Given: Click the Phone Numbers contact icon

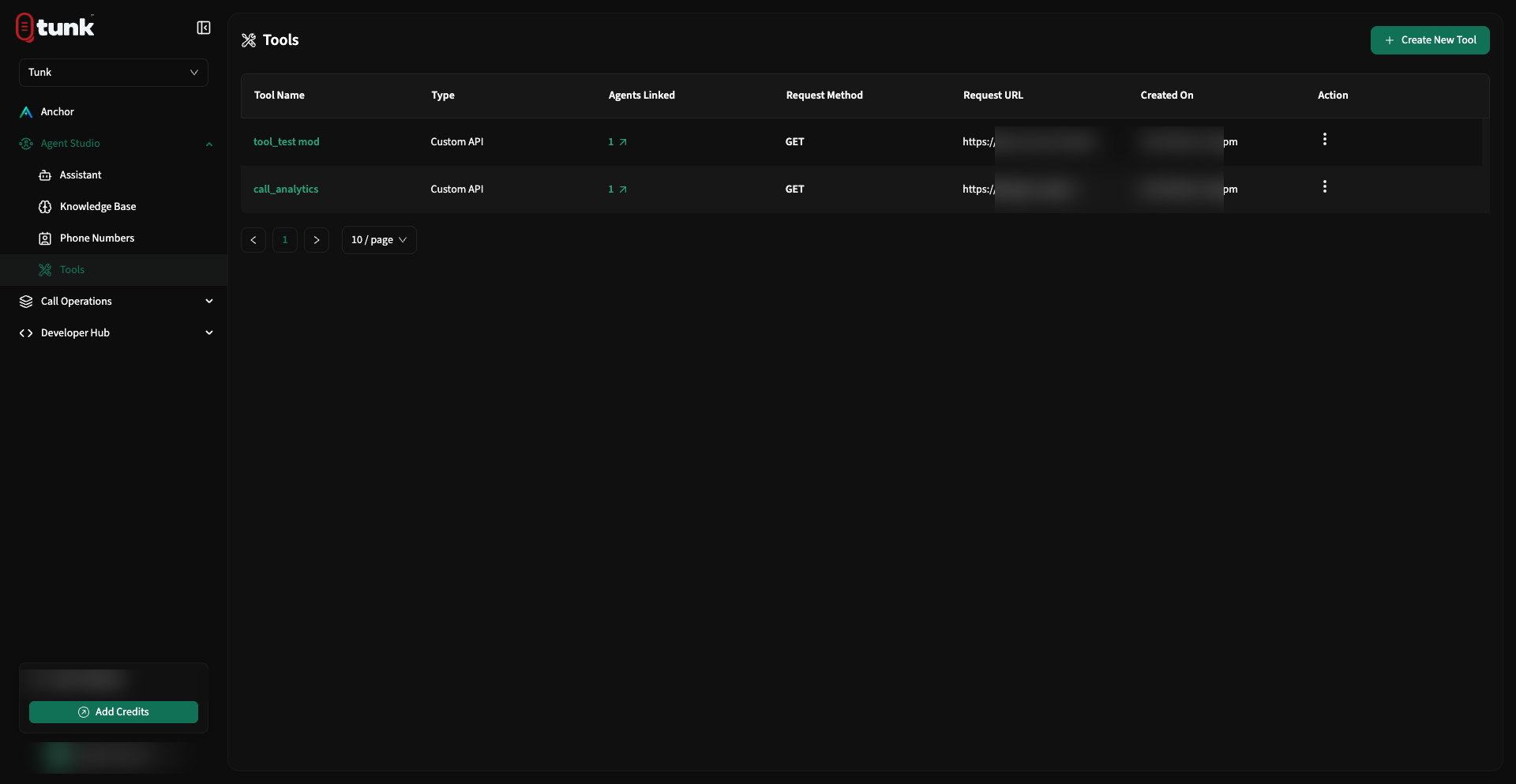Looking at the screenshot, I should pyautogui.click(x=45, y=238).
